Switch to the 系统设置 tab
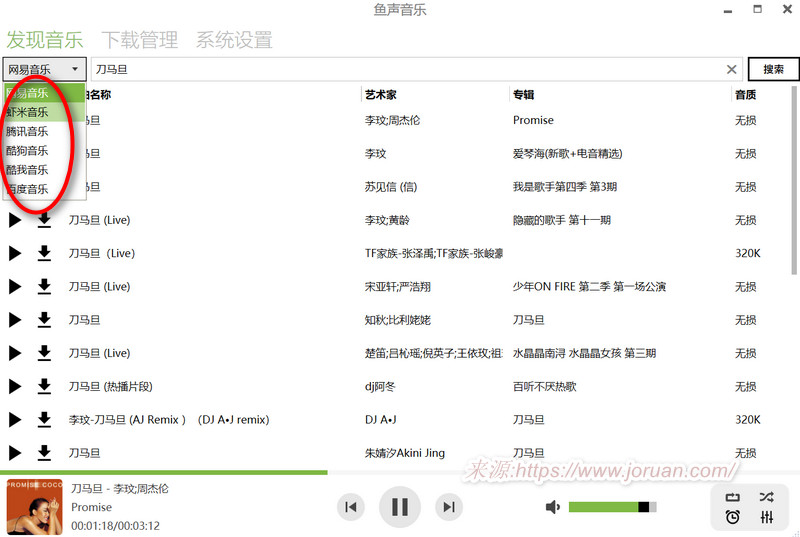The image size is (800, 537). (234, 40)
